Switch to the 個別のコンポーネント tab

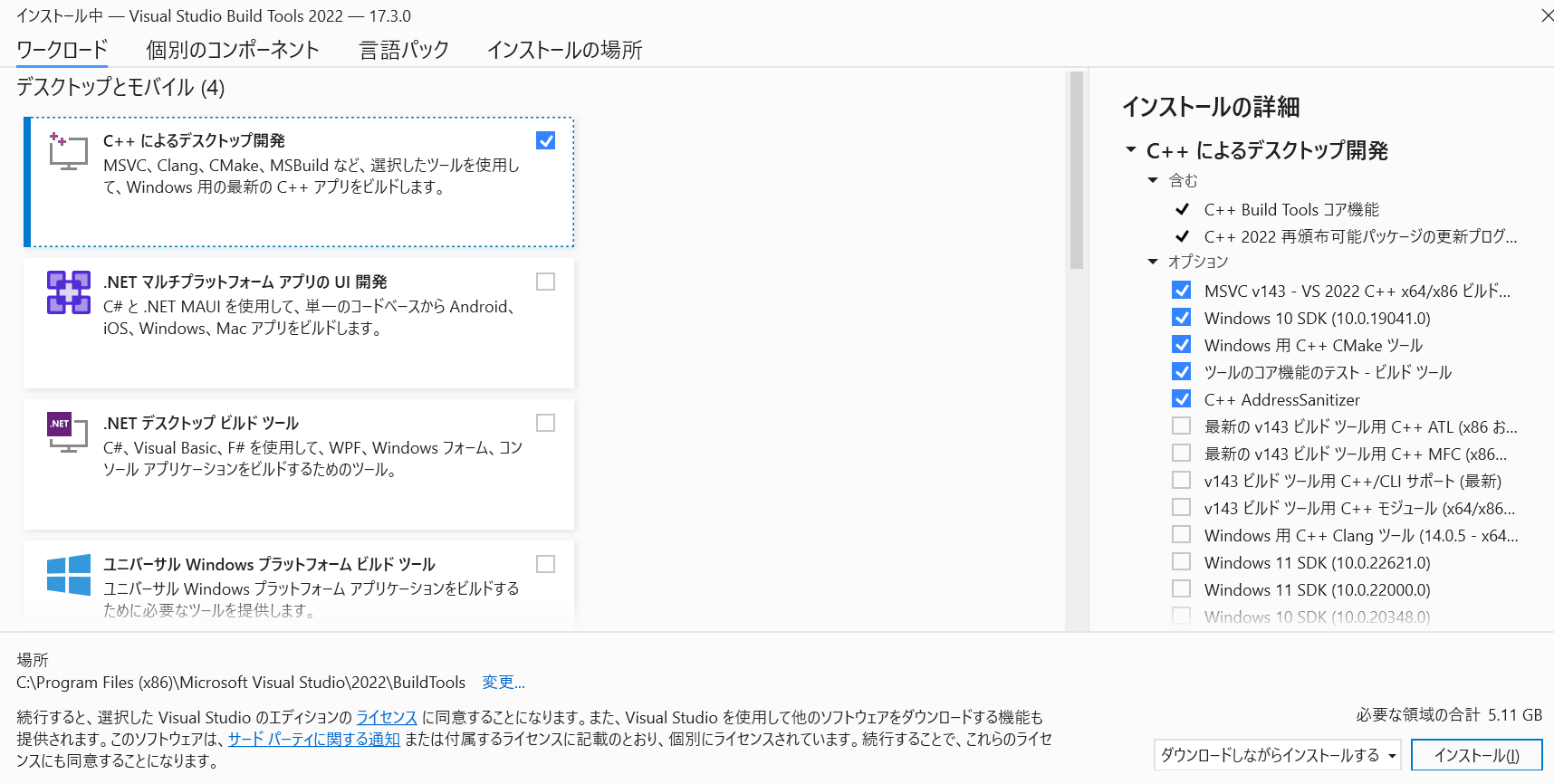click(x=233, y=50)
